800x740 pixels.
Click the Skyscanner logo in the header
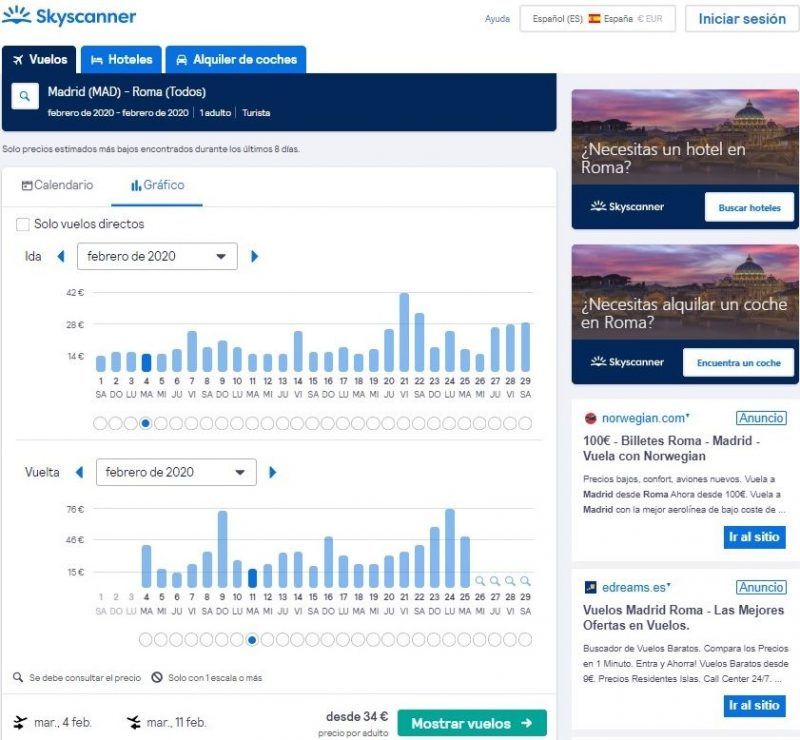click(70, 17)
